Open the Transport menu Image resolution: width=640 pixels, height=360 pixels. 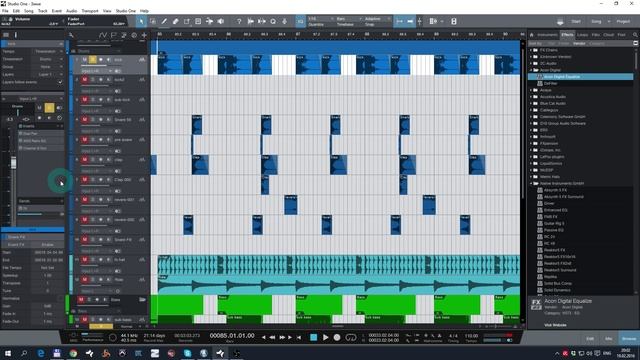(x=90, y=11)
